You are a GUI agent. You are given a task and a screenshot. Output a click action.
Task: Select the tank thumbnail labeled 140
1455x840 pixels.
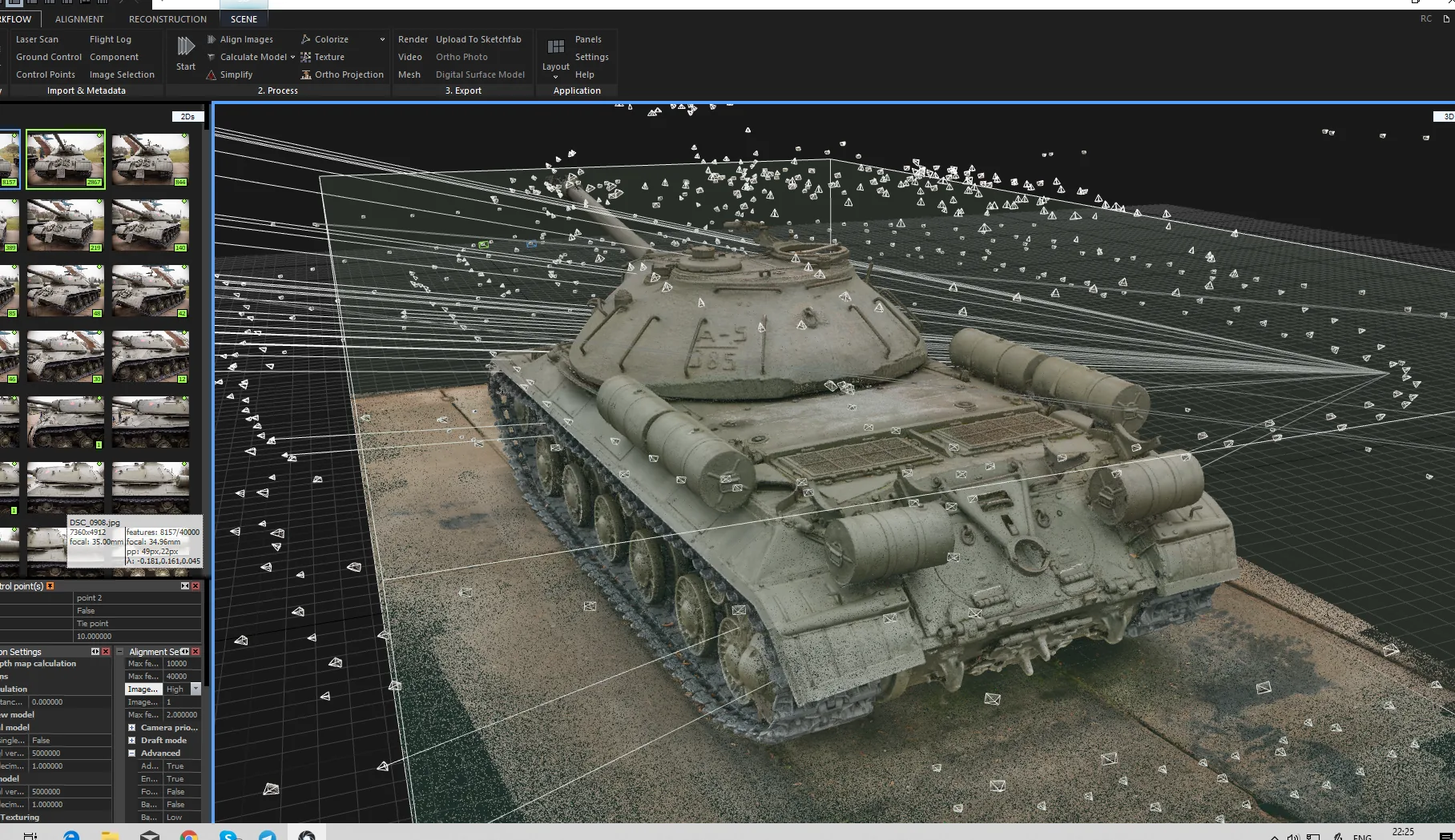click(151, 225)
